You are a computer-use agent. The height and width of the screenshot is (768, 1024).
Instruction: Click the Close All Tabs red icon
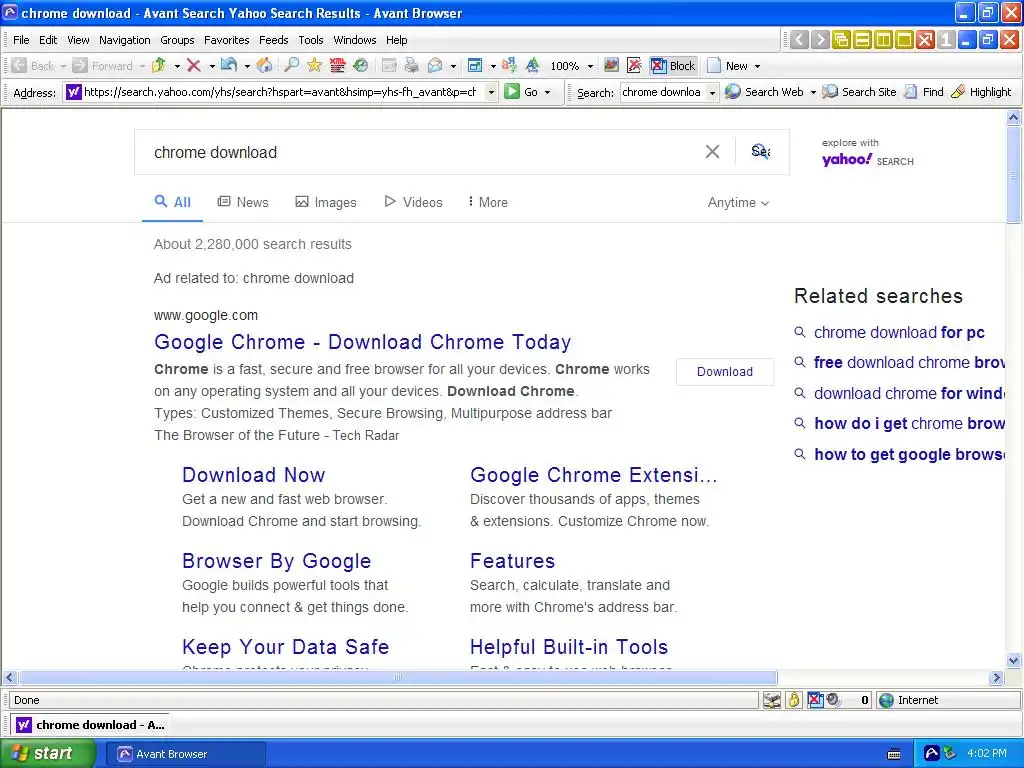click(x=925, y=40)
